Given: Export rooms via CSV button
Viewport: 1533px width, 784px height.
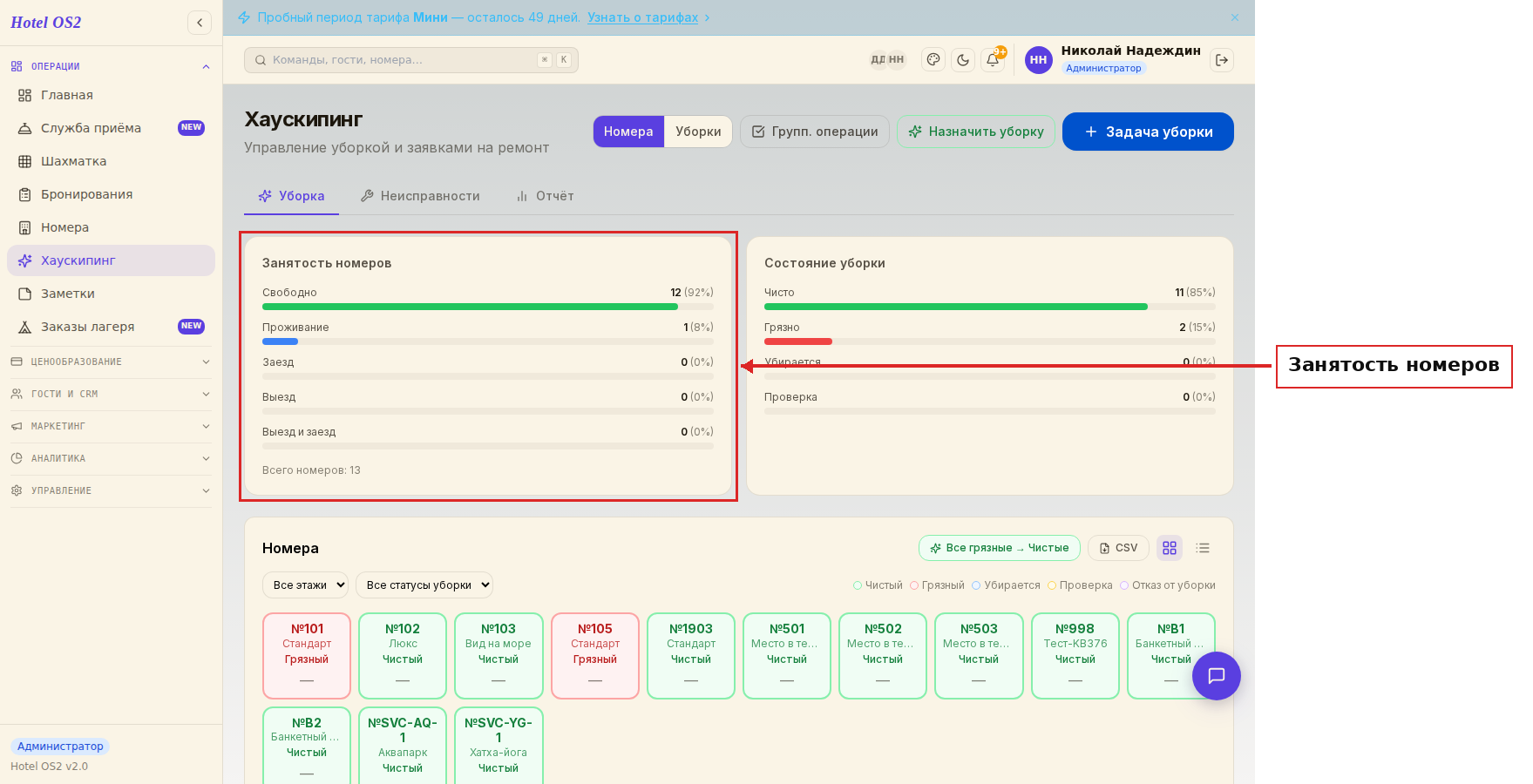Looking at the screenshot, I should pyautogui.click(x=1118, y=548).
